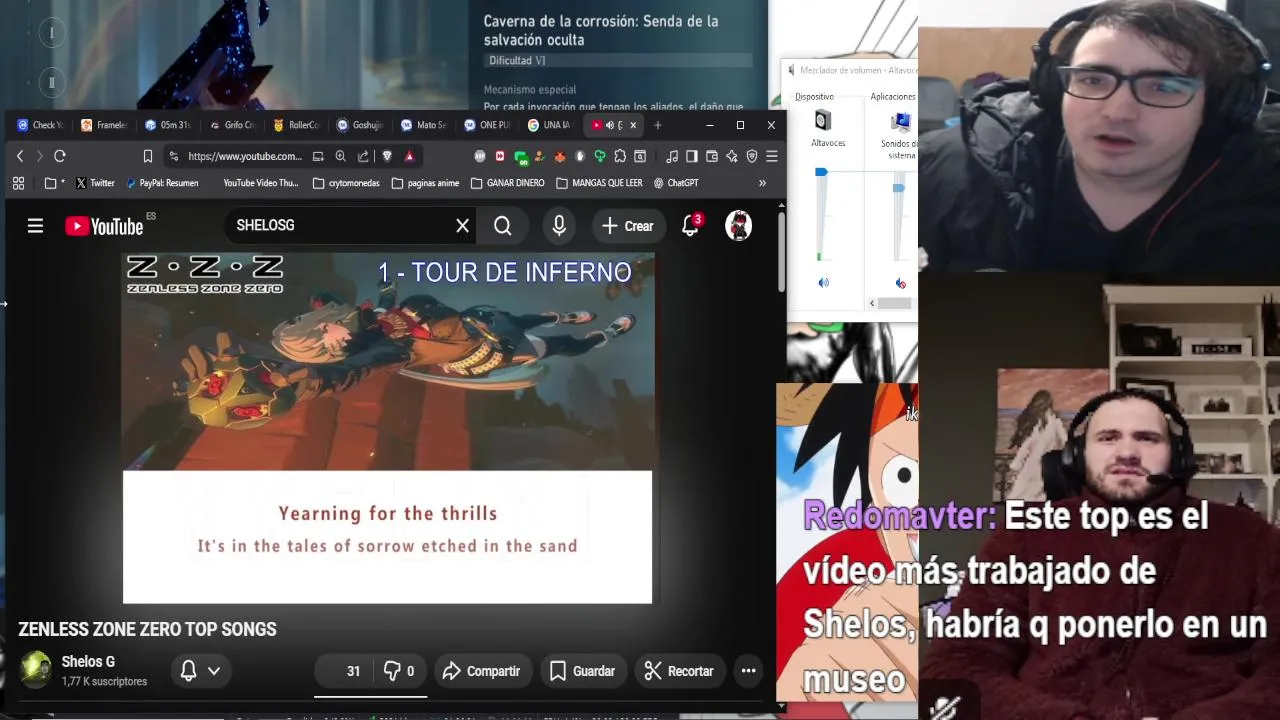Adjust Sonidos del sistema volume slider

pos(898,187)
